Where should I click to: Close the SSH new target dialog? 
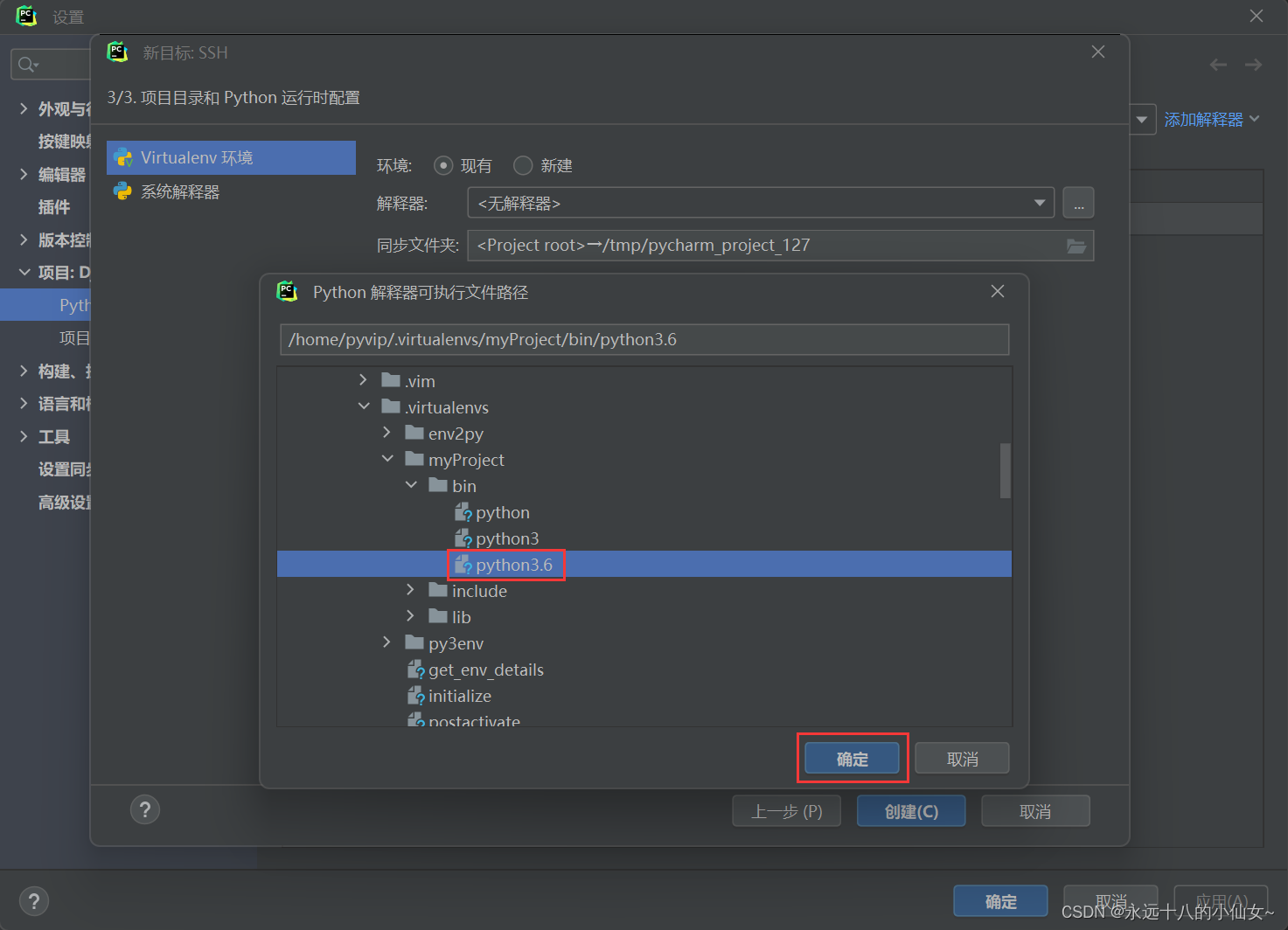click(1098, 52)
